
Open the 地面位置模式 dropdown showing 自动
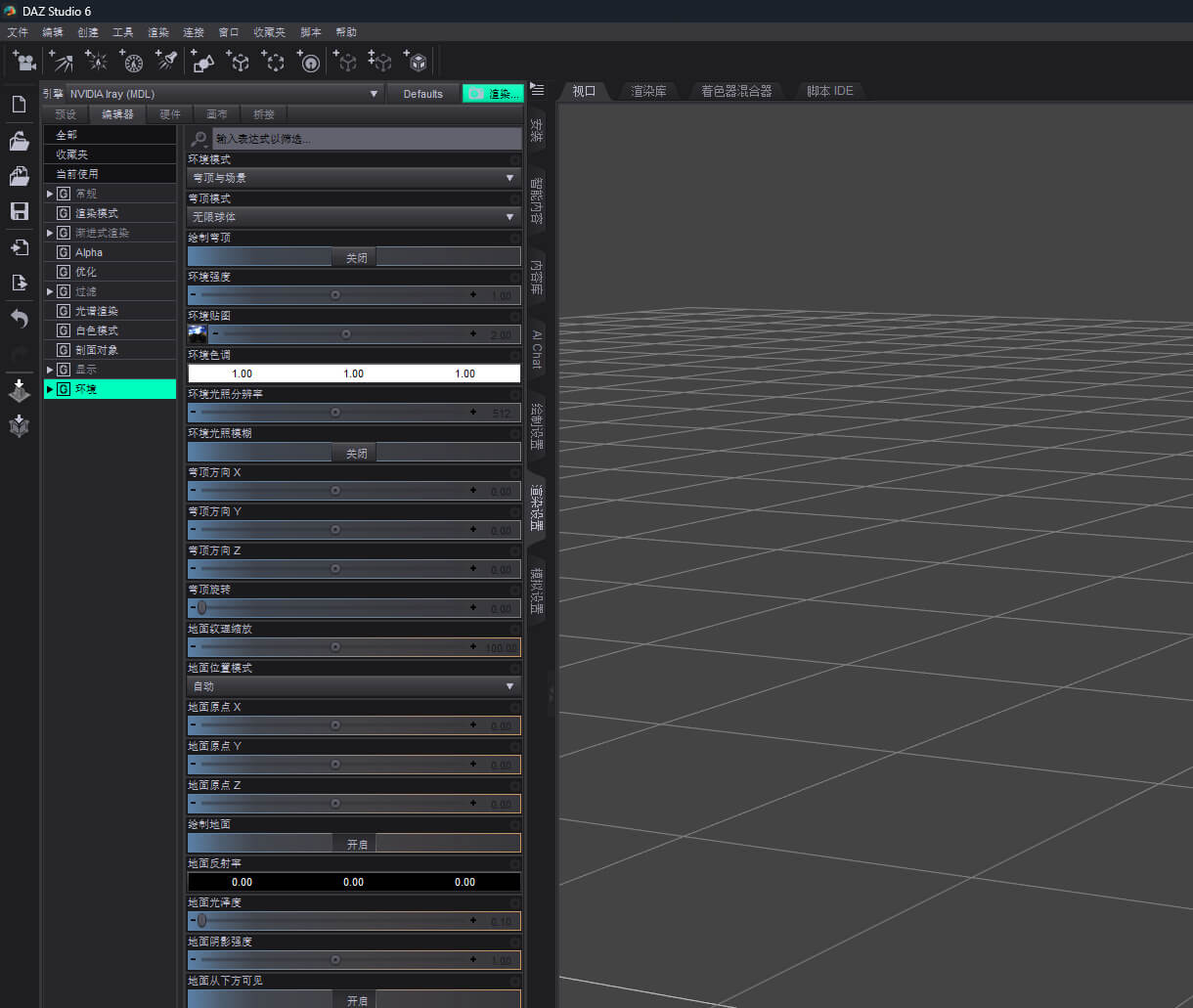click(x=354, y=686)
